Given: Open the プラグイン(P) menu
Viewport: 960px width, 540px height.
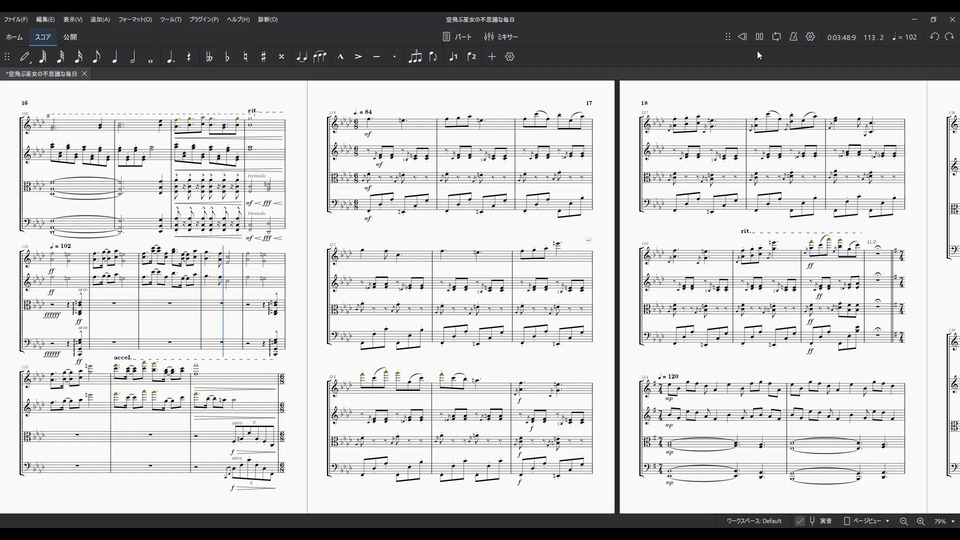Looking at the screenshot, I should [x=204, y=20].
